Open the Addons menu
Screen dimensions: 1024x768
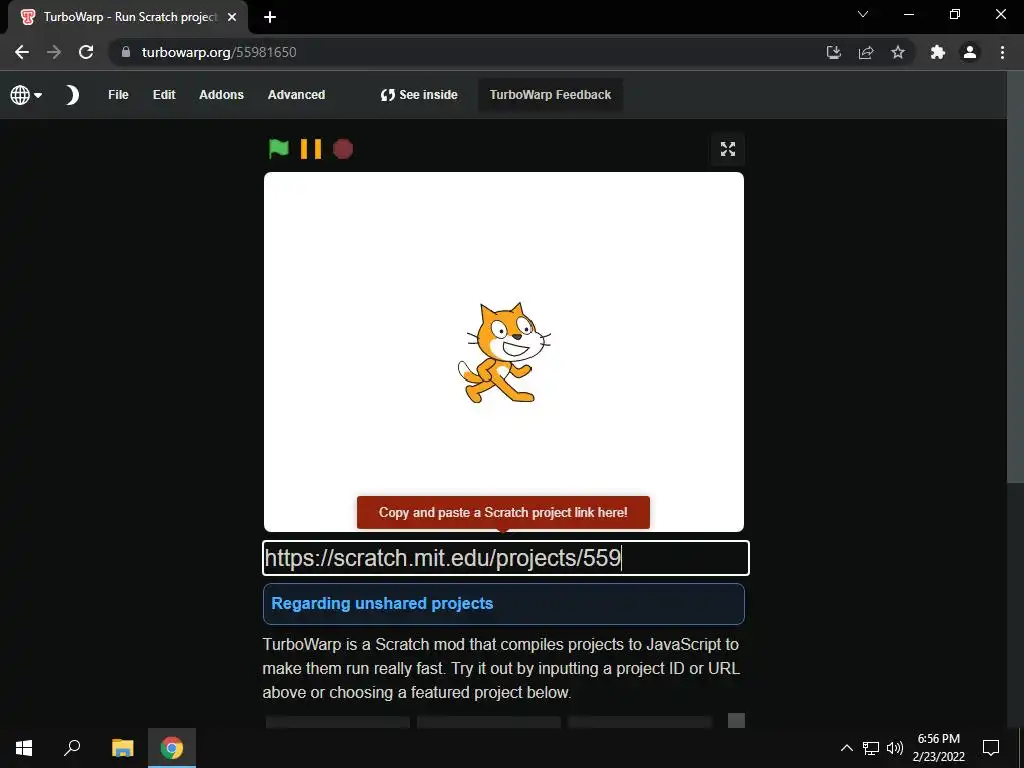coord(221,95)
